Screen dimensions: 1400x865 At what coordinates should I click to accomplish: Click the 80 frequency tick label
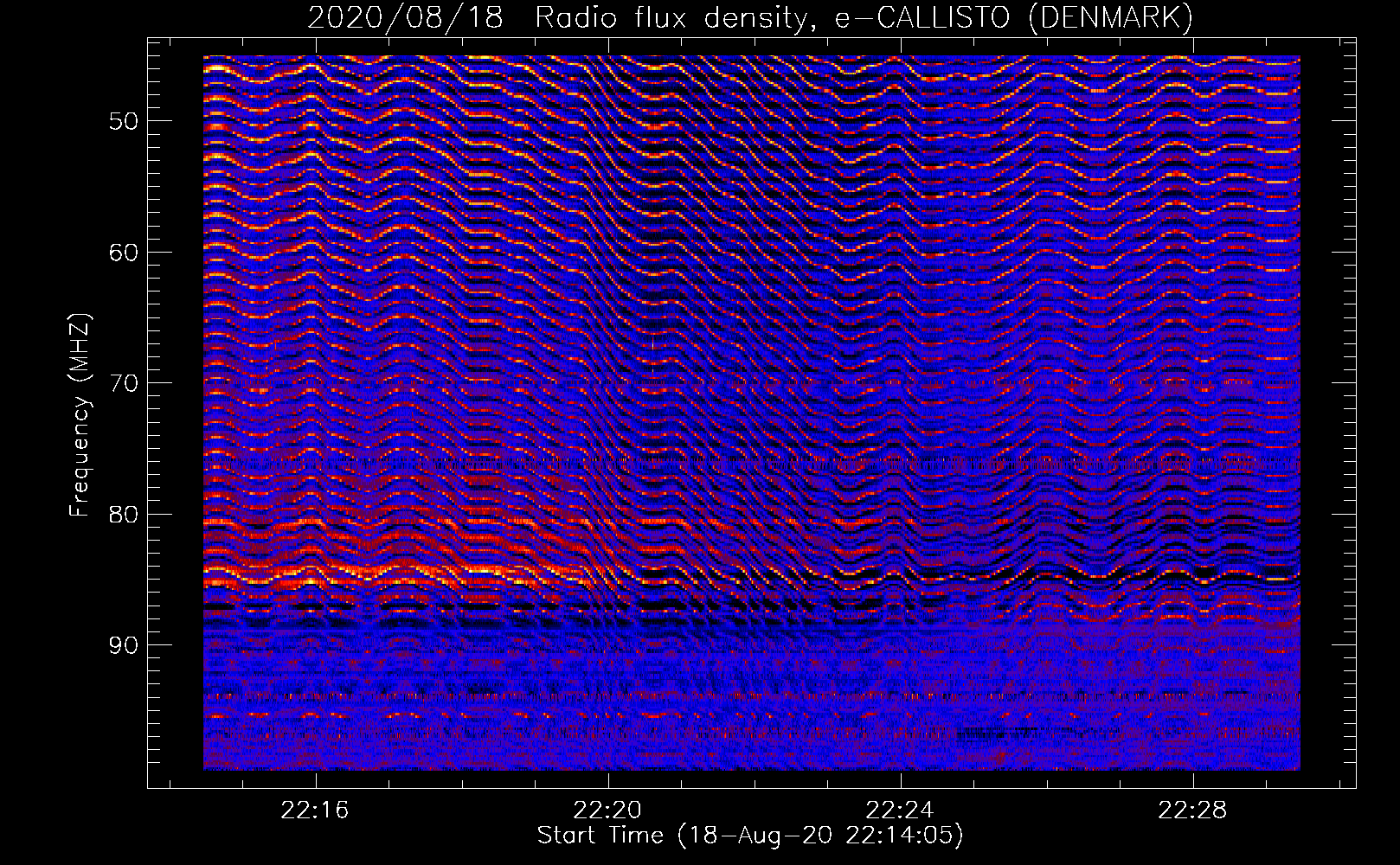[123, 515]
